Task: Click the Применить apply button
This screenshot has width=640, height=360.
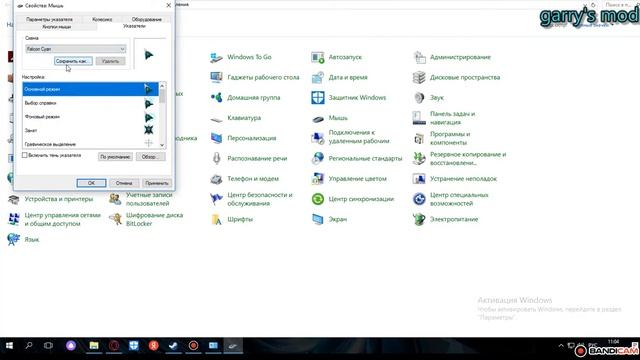Action: click(157, 183)
